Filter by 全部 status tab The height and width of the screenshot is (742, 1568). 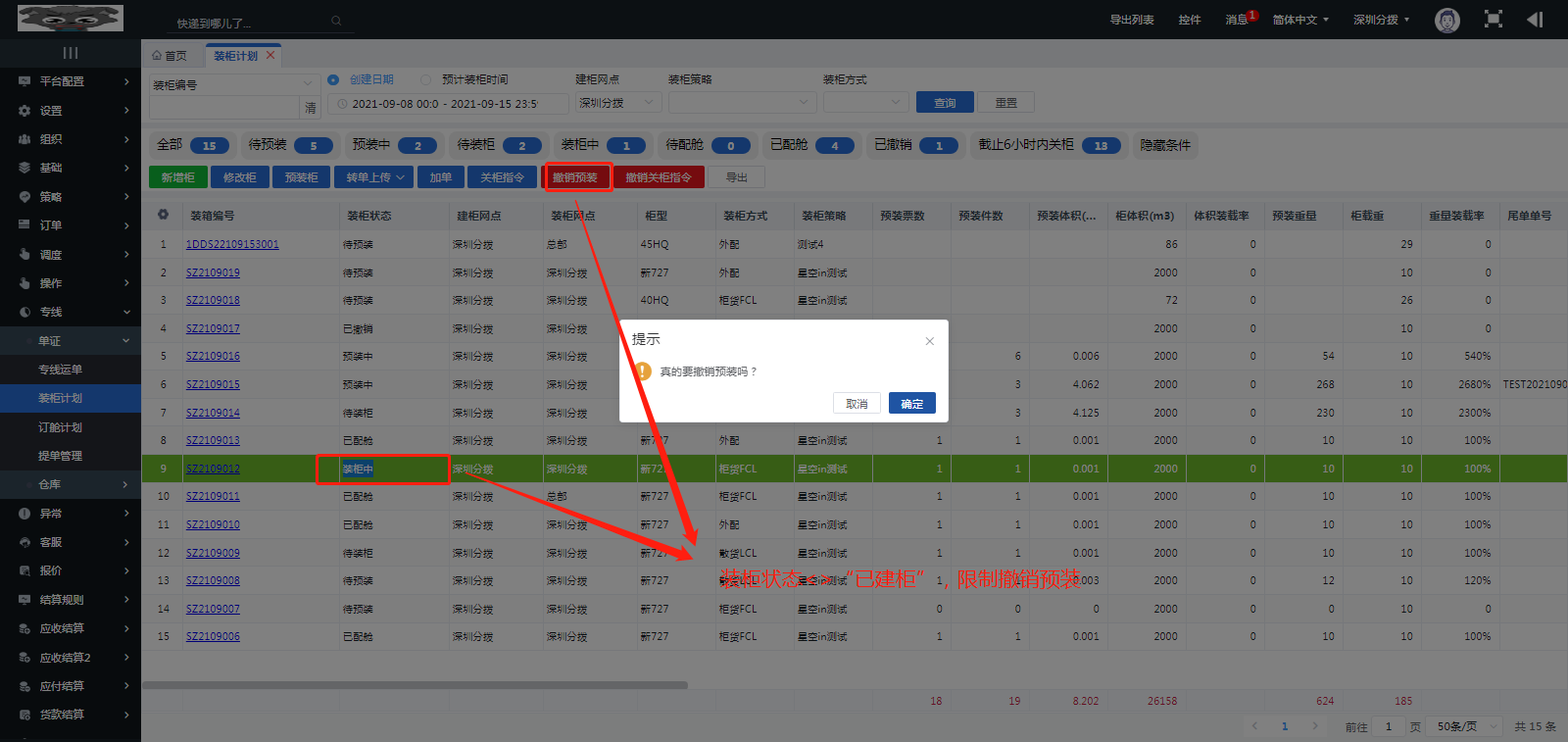[193, 145]
